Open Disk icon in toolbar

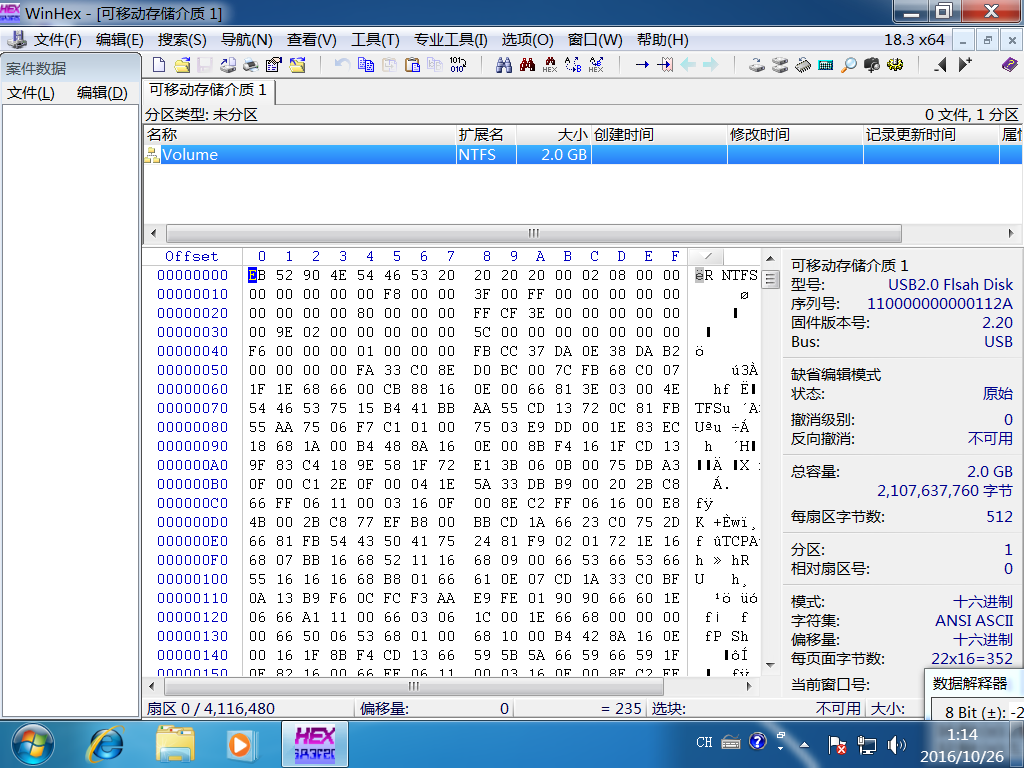[x=757, y=64]
